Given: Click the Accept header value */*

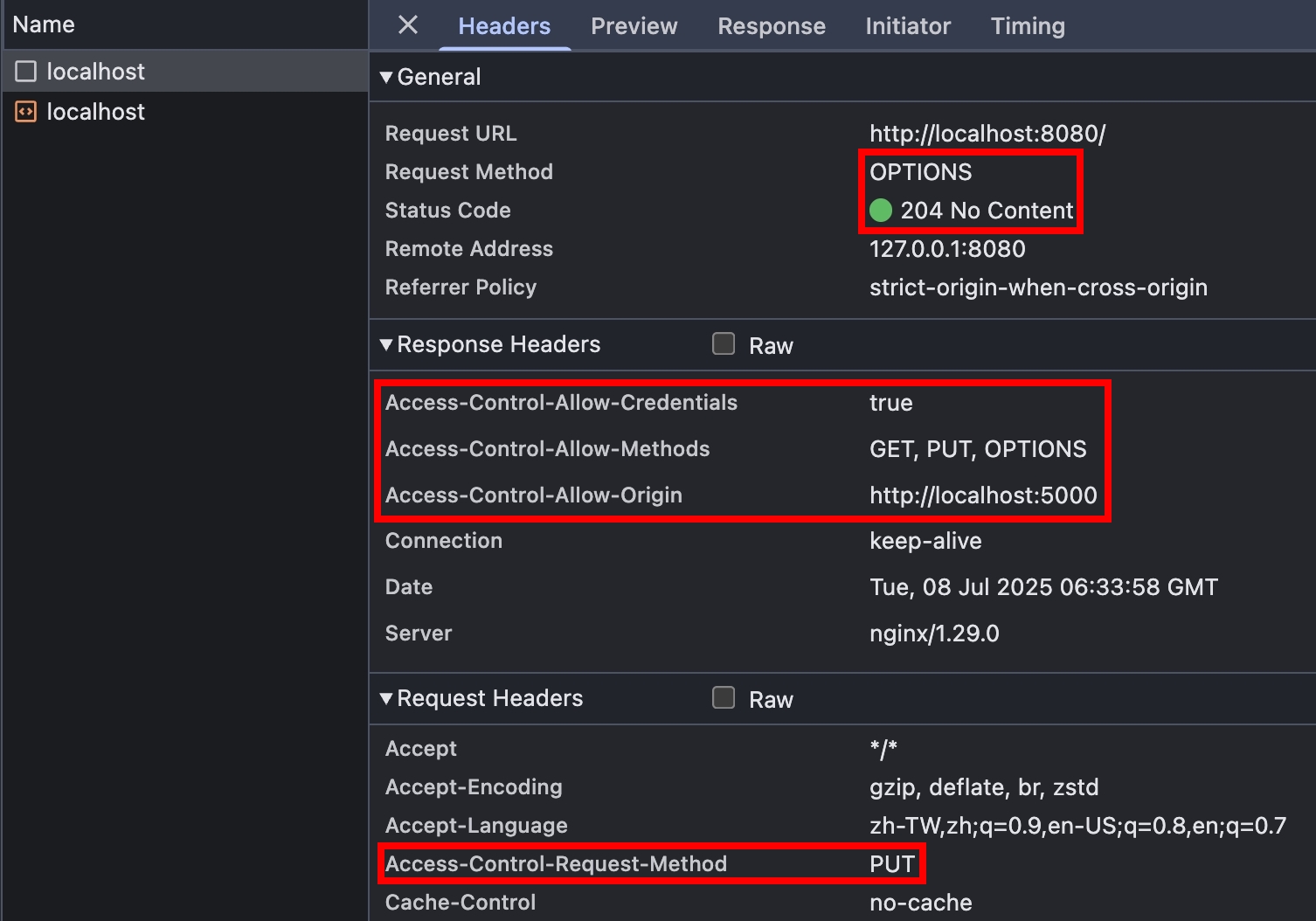Looking at the screenshot, I should 883,749.
